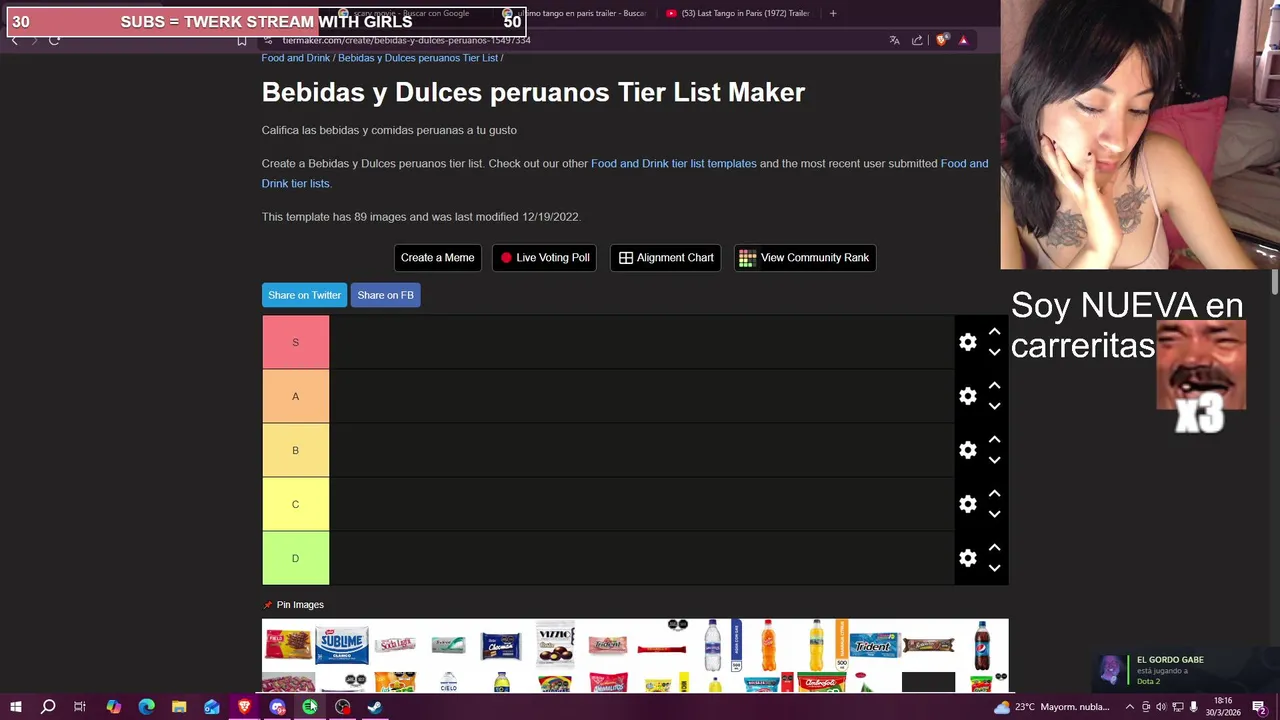
Task: Open the Windows Start menu
Action: 16,707
